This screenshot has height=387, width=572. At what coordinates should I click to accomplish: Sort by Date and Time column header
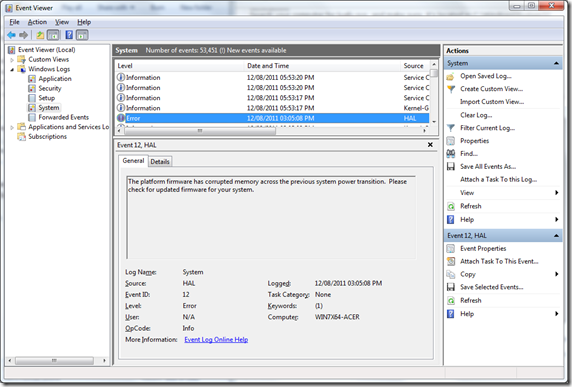pos(322,66)
